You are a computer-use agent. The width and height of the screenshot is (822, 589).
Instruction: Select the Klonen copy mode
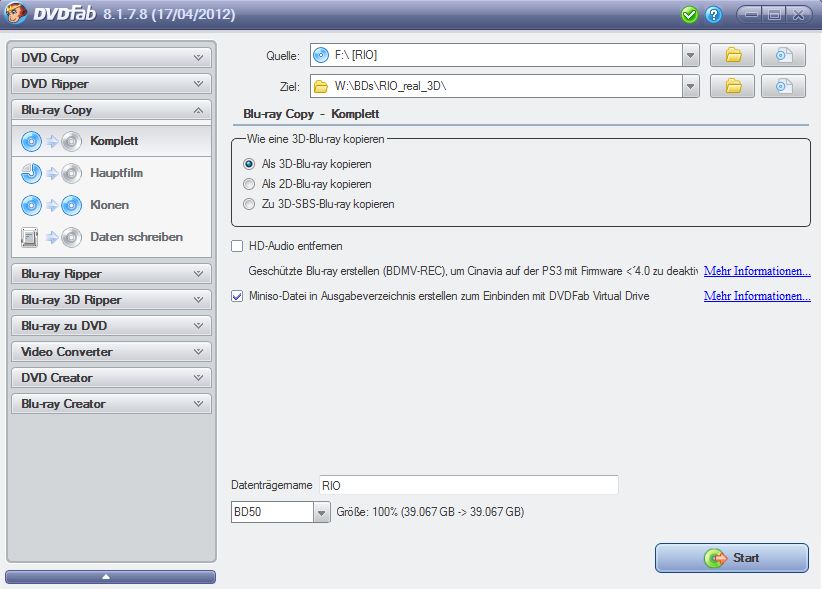tap(111, 205)
